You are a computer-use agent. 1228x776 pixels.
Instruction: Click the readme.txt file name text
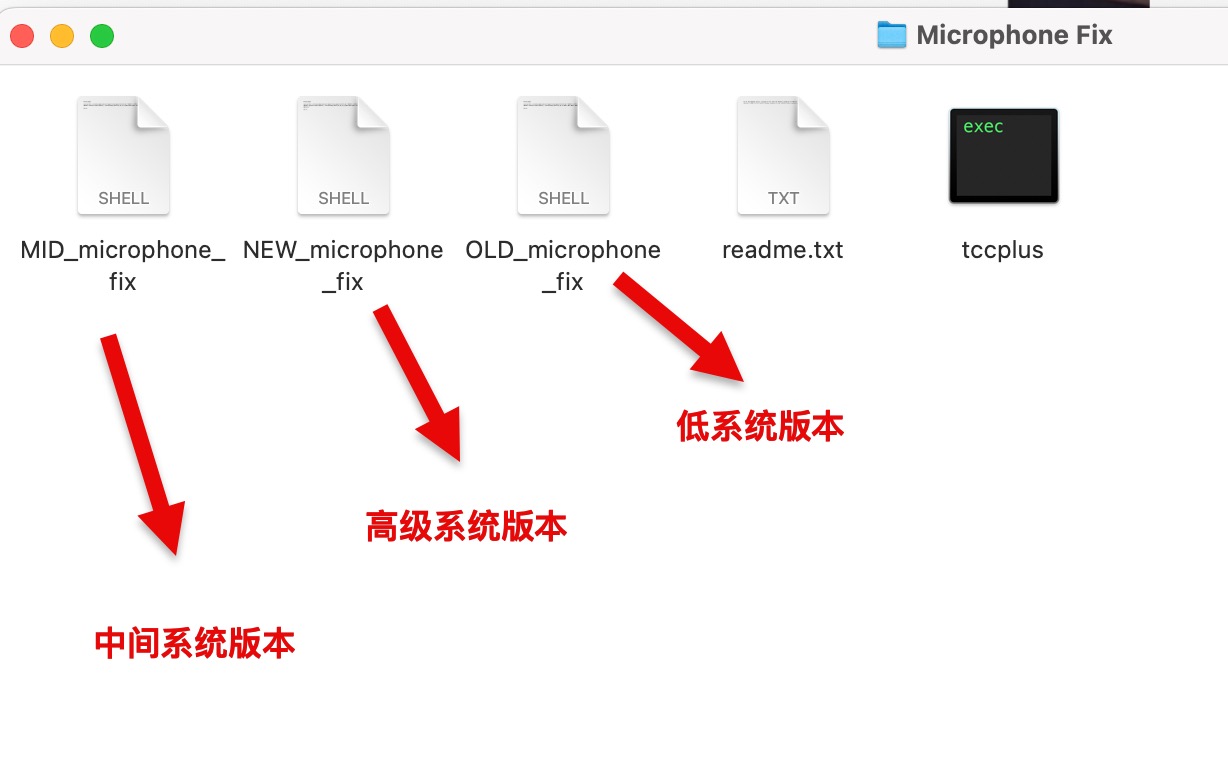tap(783, 250)
